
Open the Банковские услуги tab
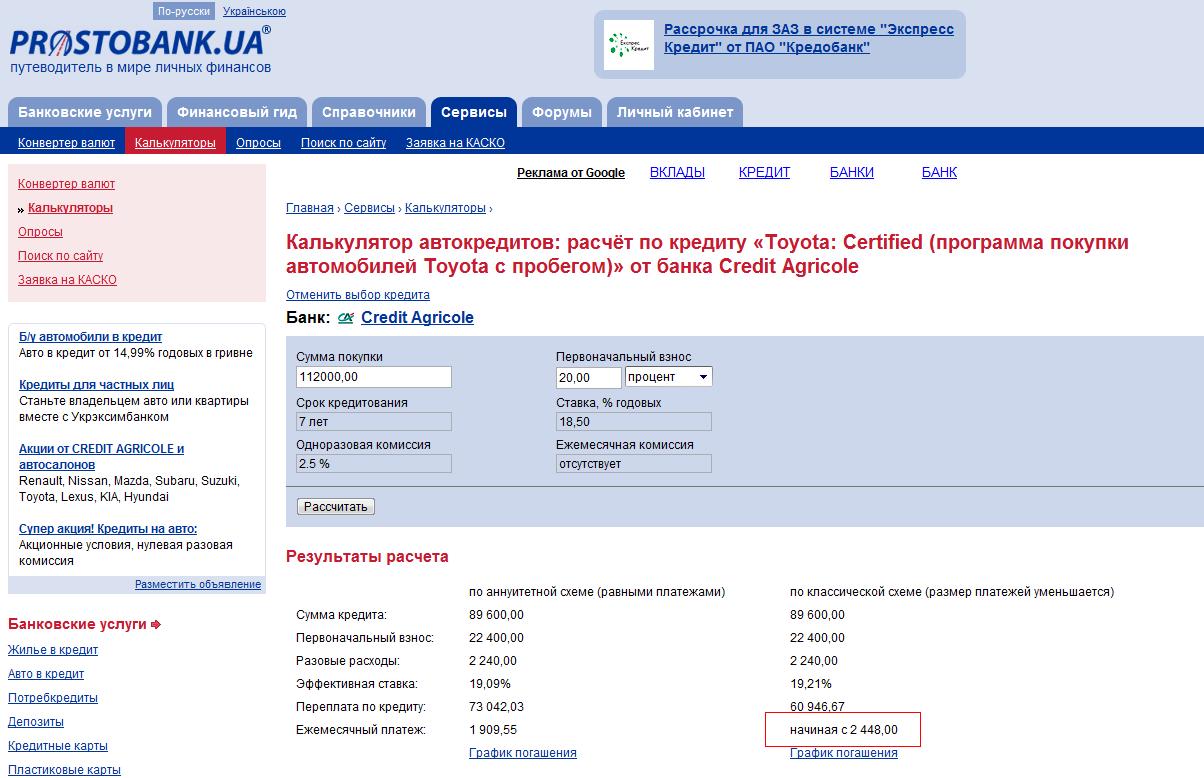(x=85, y=112)
